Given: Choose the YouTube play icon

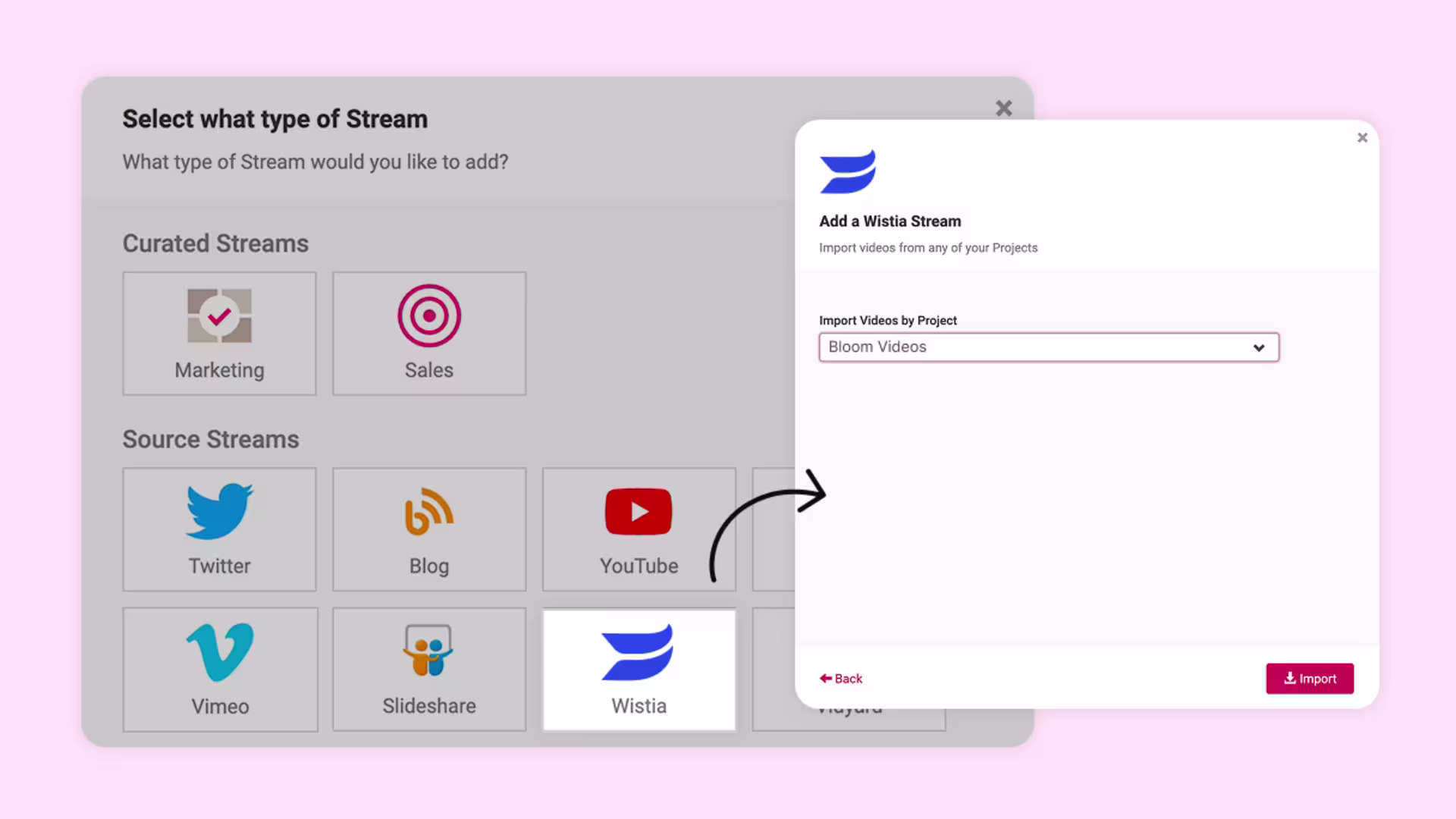Looking at the screenshot, I should coord(639,512).
